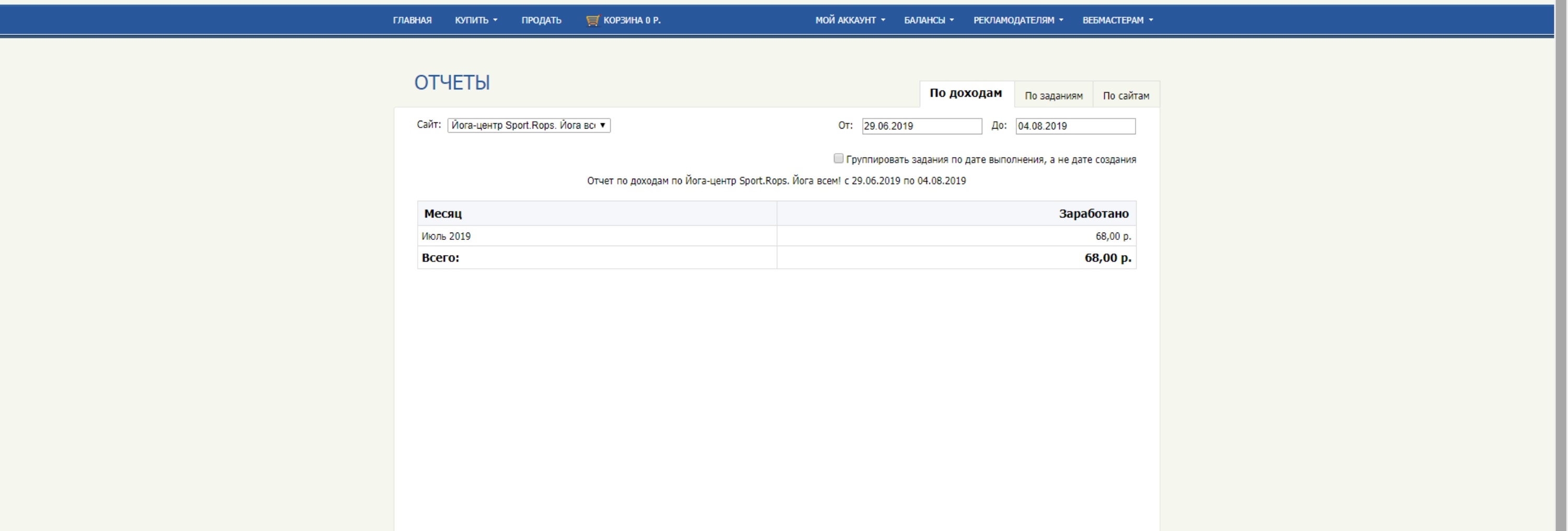Toggle group tasks by completion date checkbox
Viewport: 1568px width, 531px height.
(838, 159)
